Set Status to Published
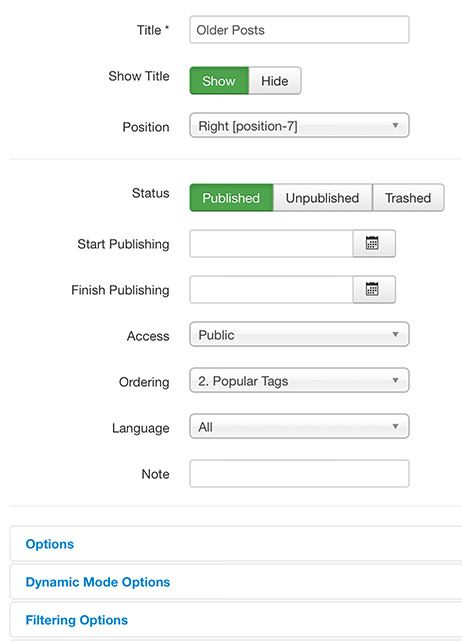Screen dimensions: 462x641 (x=231, y=197)
